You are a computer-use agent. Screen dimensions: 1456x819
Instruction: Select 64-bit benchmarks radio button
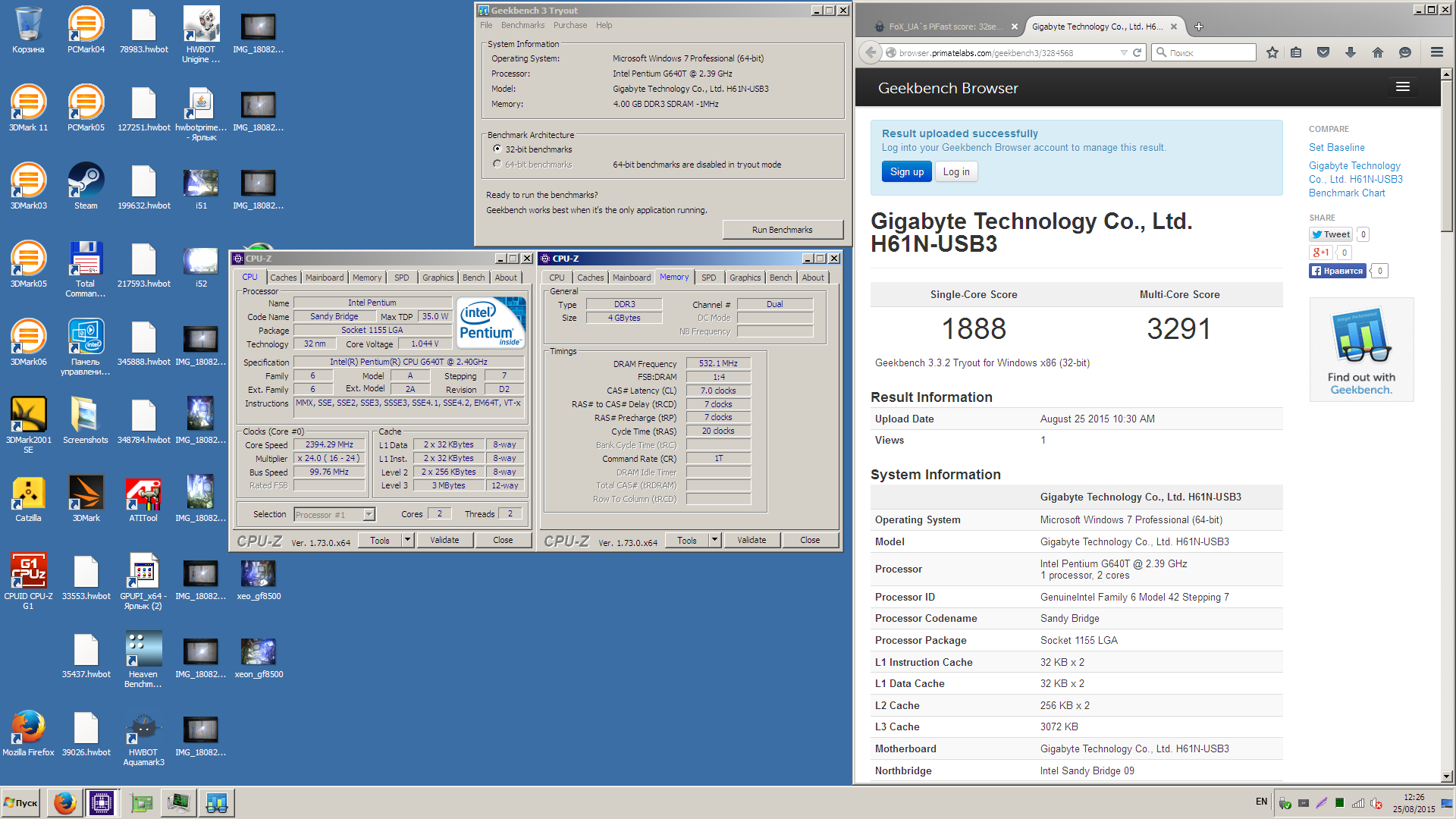point(497,164)
